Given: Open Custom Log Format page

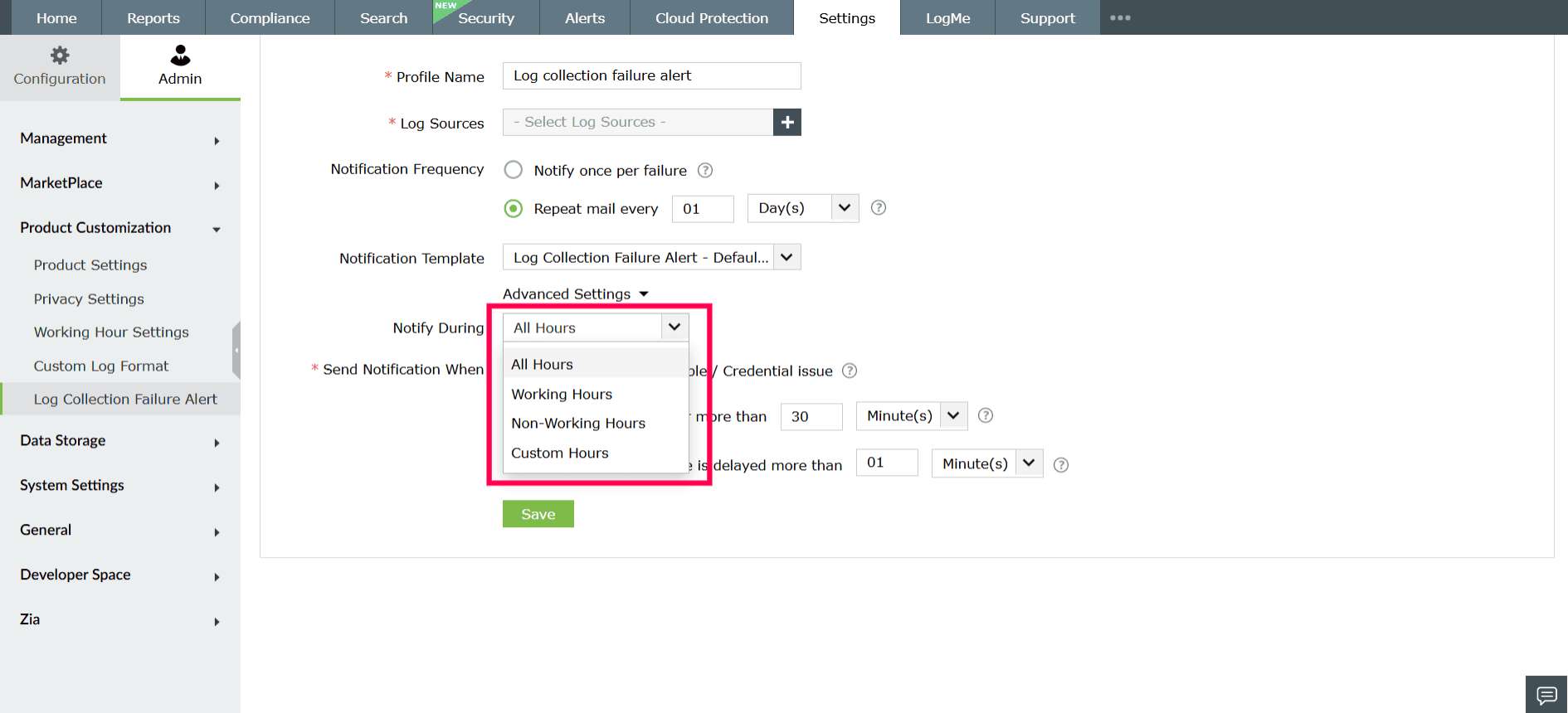Looking at the screenshot, I should (x=101, y=366).
